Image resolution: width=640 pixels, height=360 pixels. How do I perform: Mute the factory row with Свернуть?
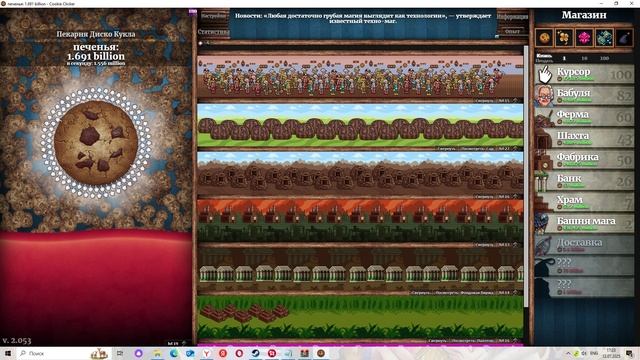(x=485, y=244)
